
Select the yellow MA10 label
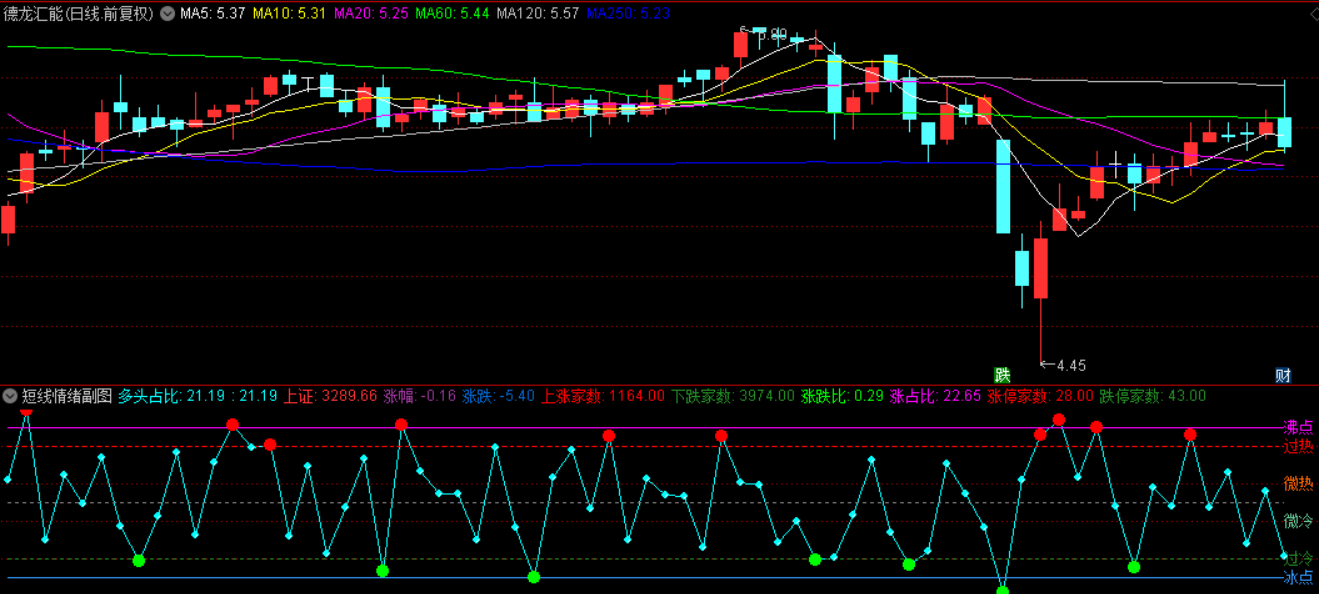click(288, 14)
